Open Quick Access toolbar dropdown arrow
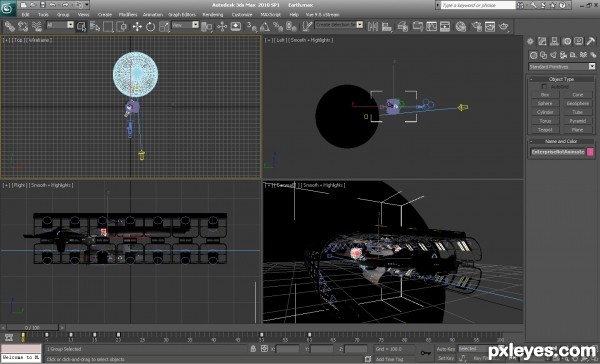This screenshot has width=600, height=364. [x=87, y=5]
